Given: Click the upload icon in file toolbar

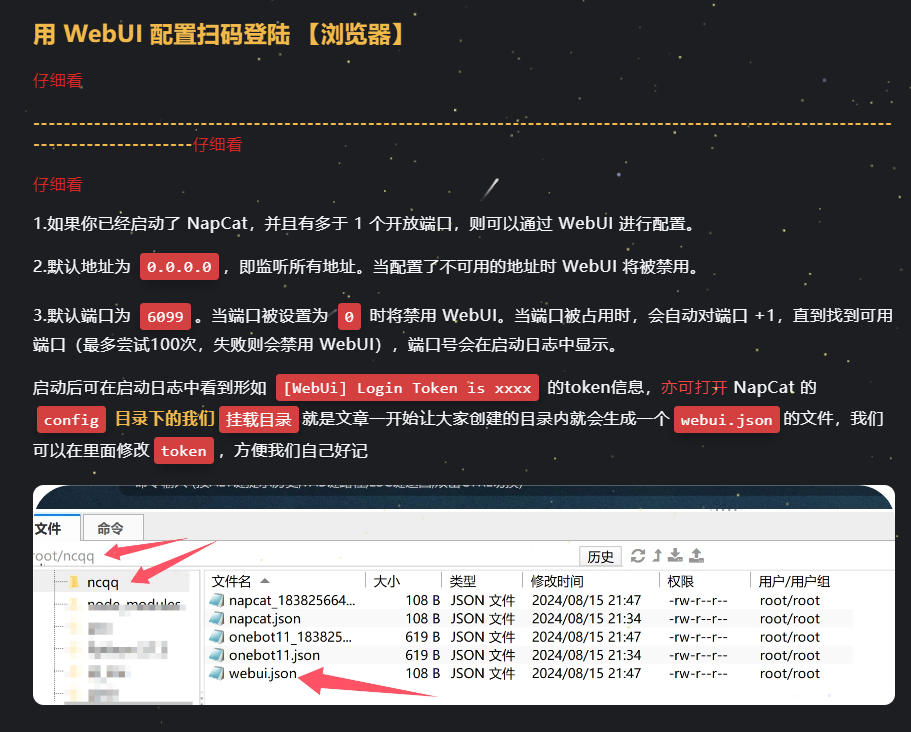Looking at the screenshot, I should click(x=697, y=556).
